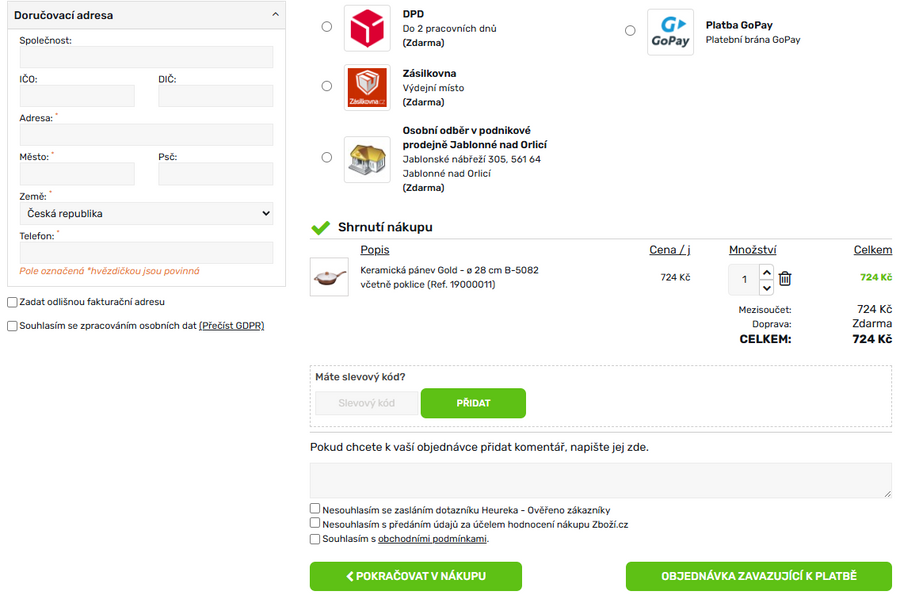Click Objednávka zavazující k platbě button
Viewport: 900px width, 599px height.
point(758,577)
